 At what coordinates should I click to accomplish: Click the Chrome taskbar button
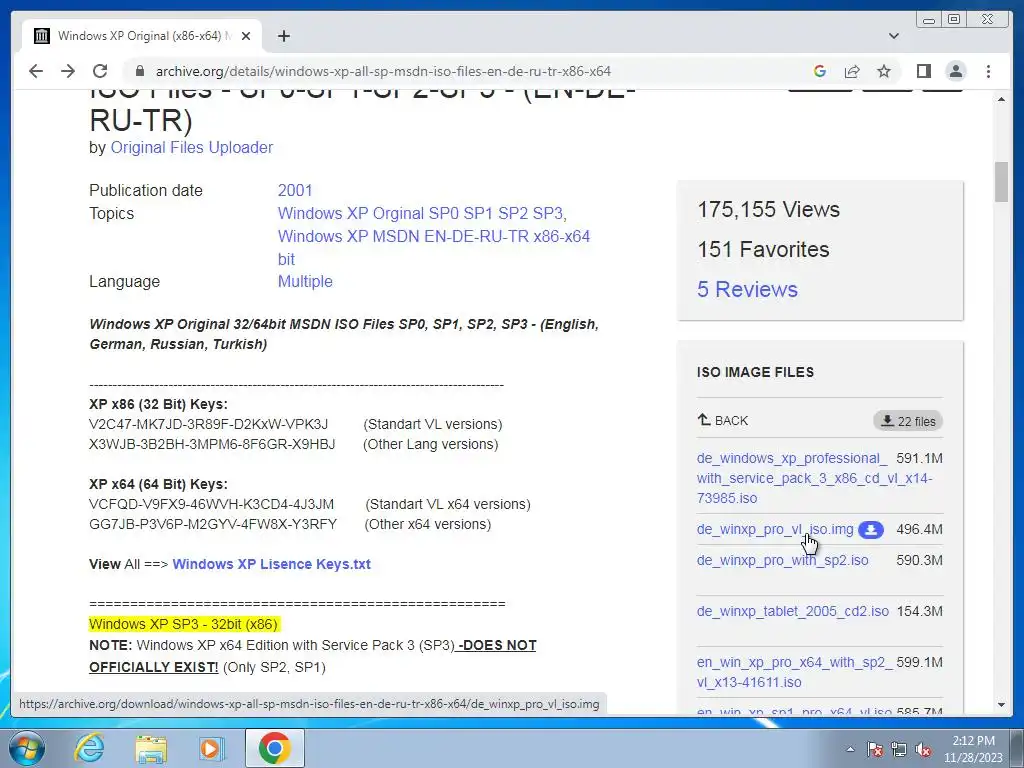pos(274,748)
